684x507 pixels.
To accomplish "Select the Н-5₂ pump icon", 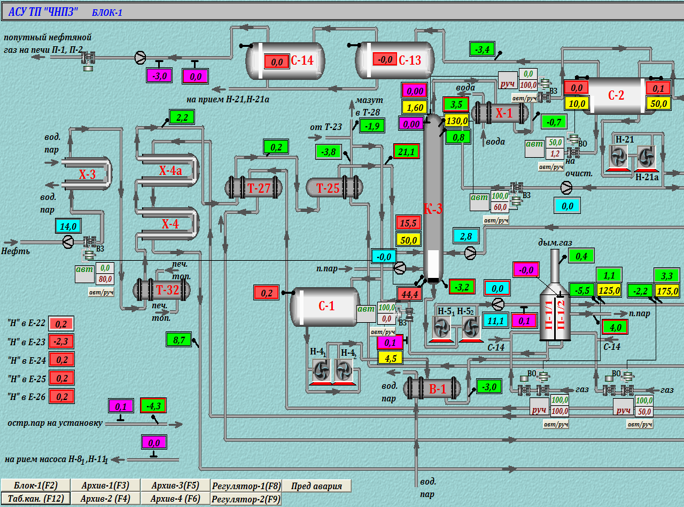I will (470, 328).
